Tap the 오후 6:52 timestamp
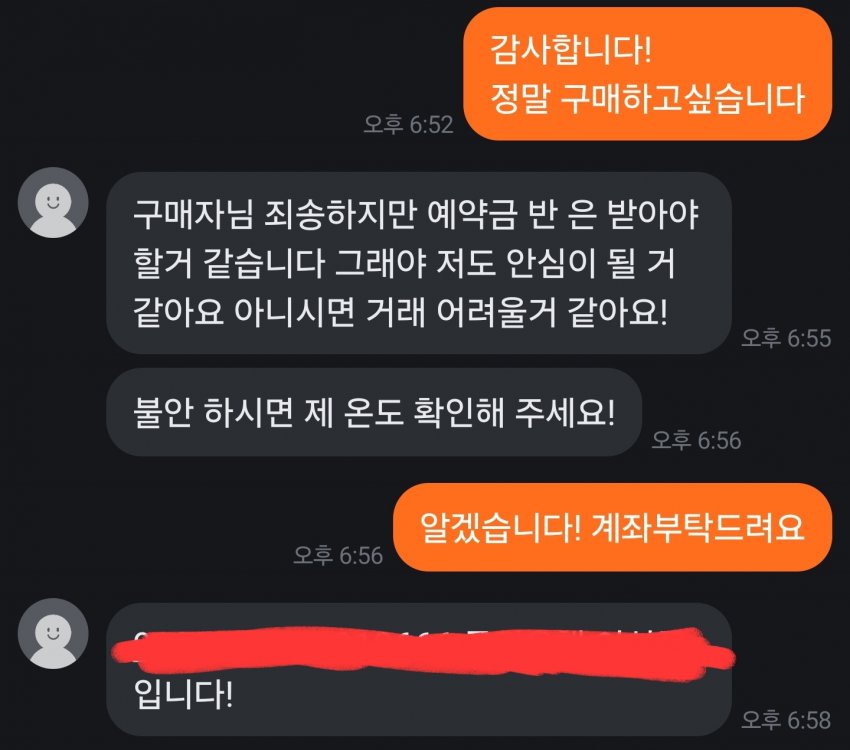Screen dimensions: 850x750 click(x=408, y=125)
